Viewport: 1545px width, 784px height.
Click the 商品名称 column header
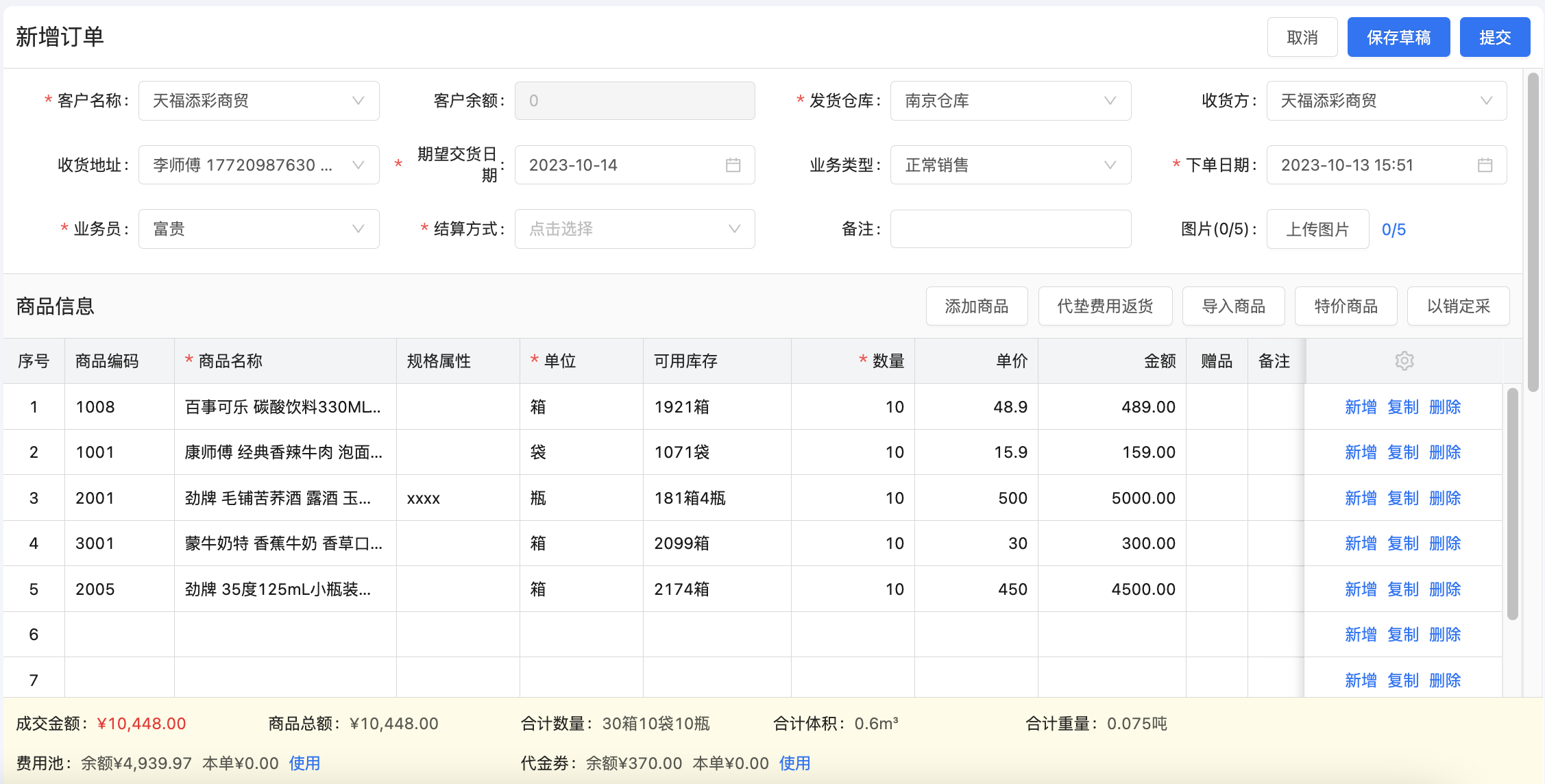click(285, 361)
